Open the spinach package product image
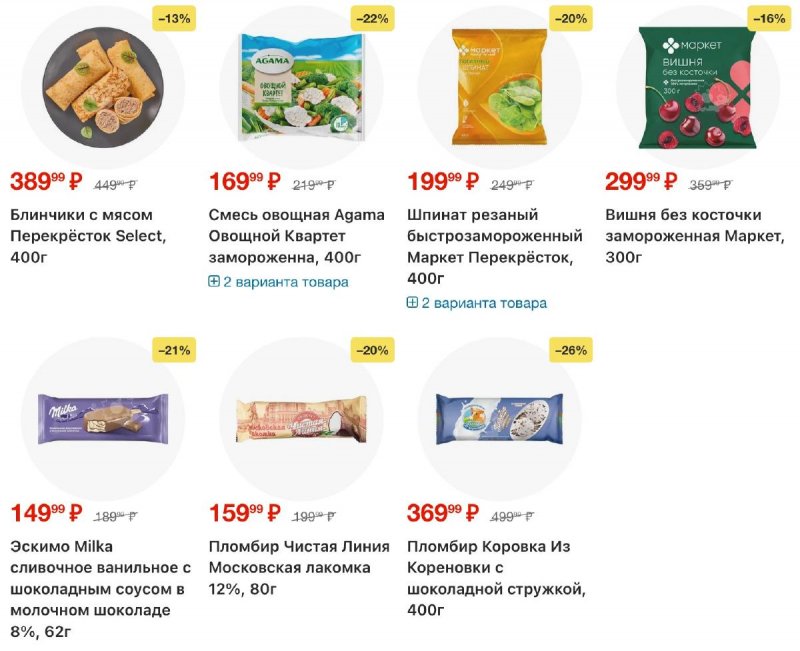 (x=499, y=87)
